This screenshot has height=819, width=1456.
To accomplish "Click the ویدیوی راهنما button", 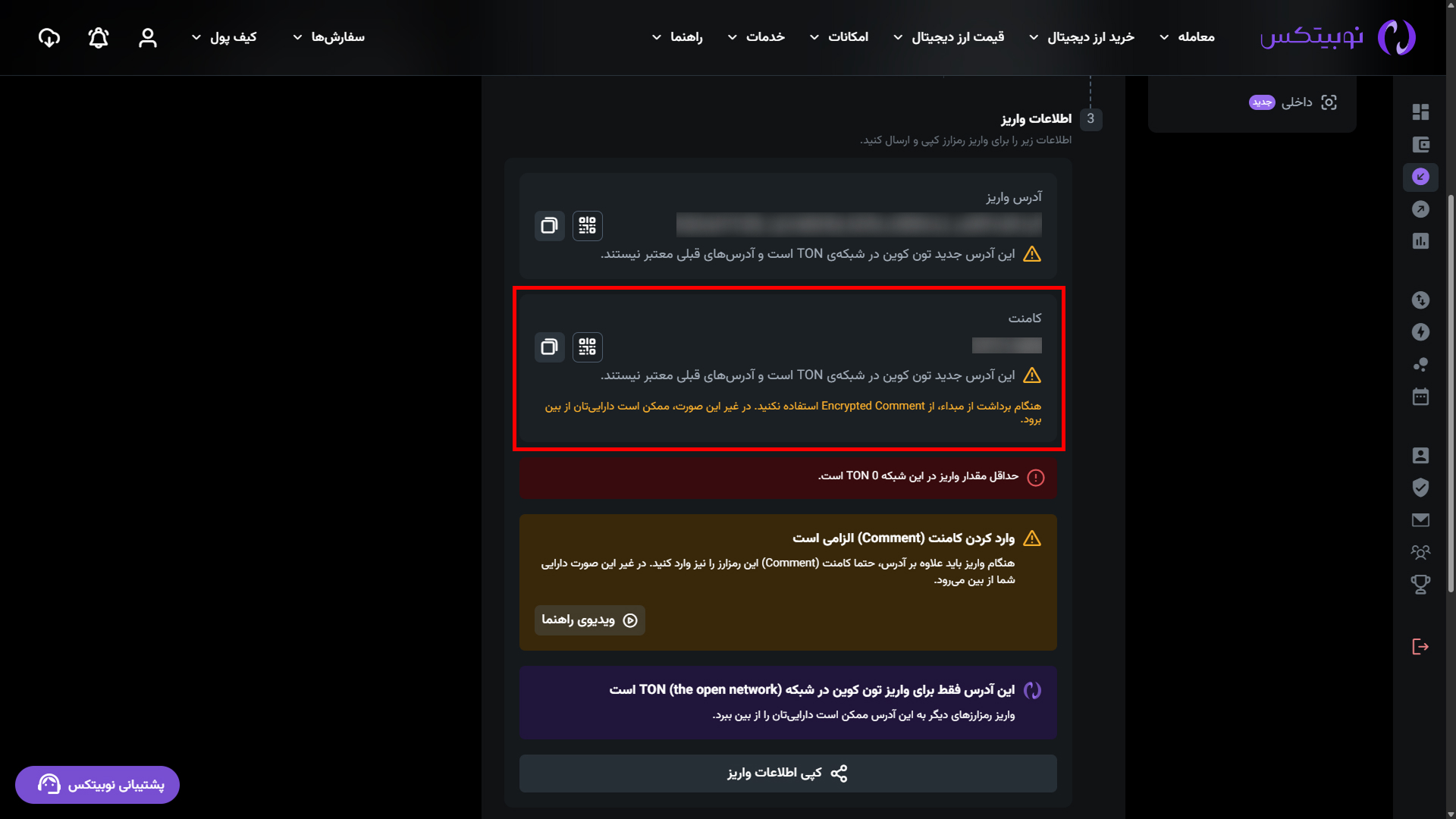I will click(589, 620).
